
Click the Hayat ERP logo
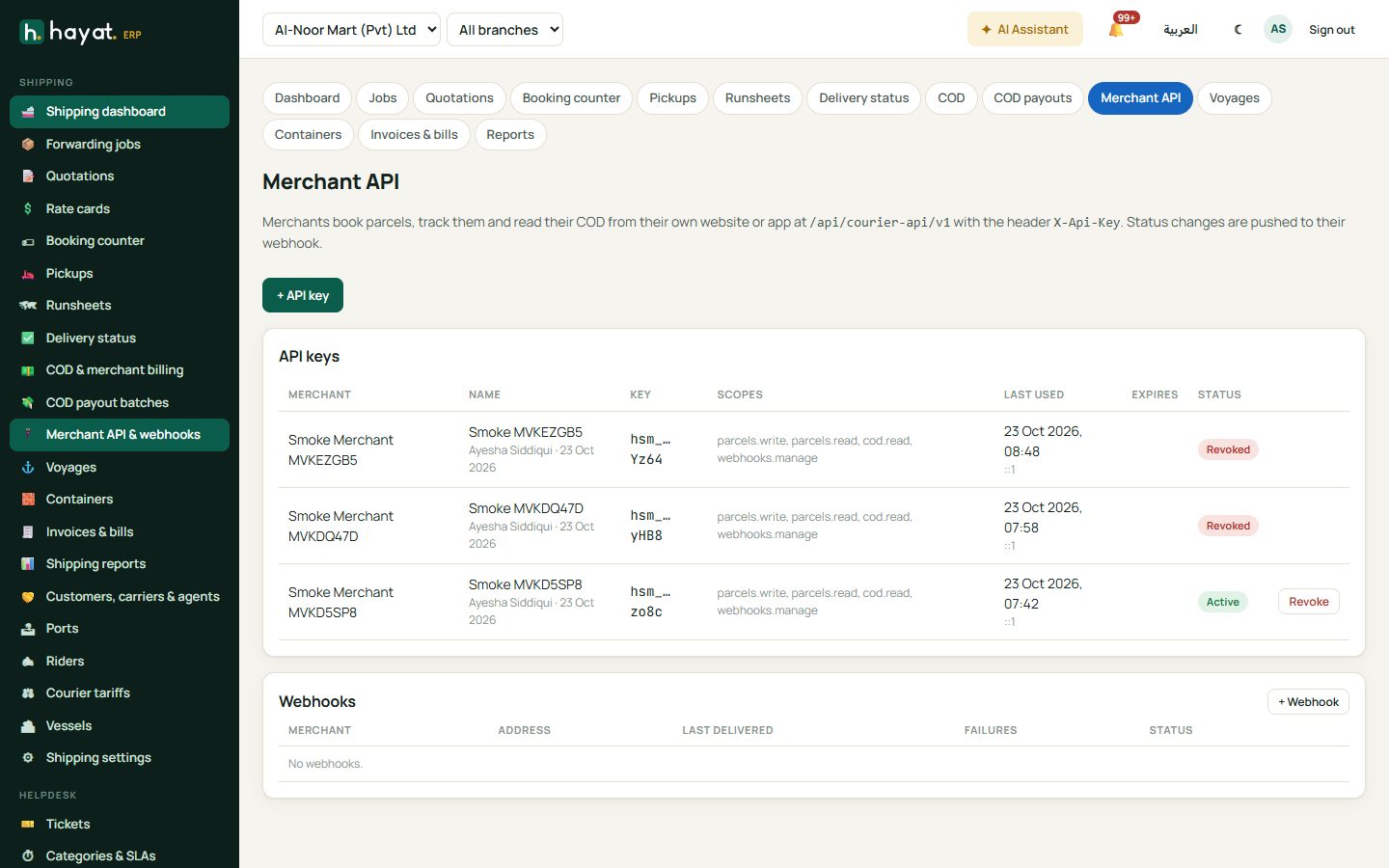coord(81,33)
